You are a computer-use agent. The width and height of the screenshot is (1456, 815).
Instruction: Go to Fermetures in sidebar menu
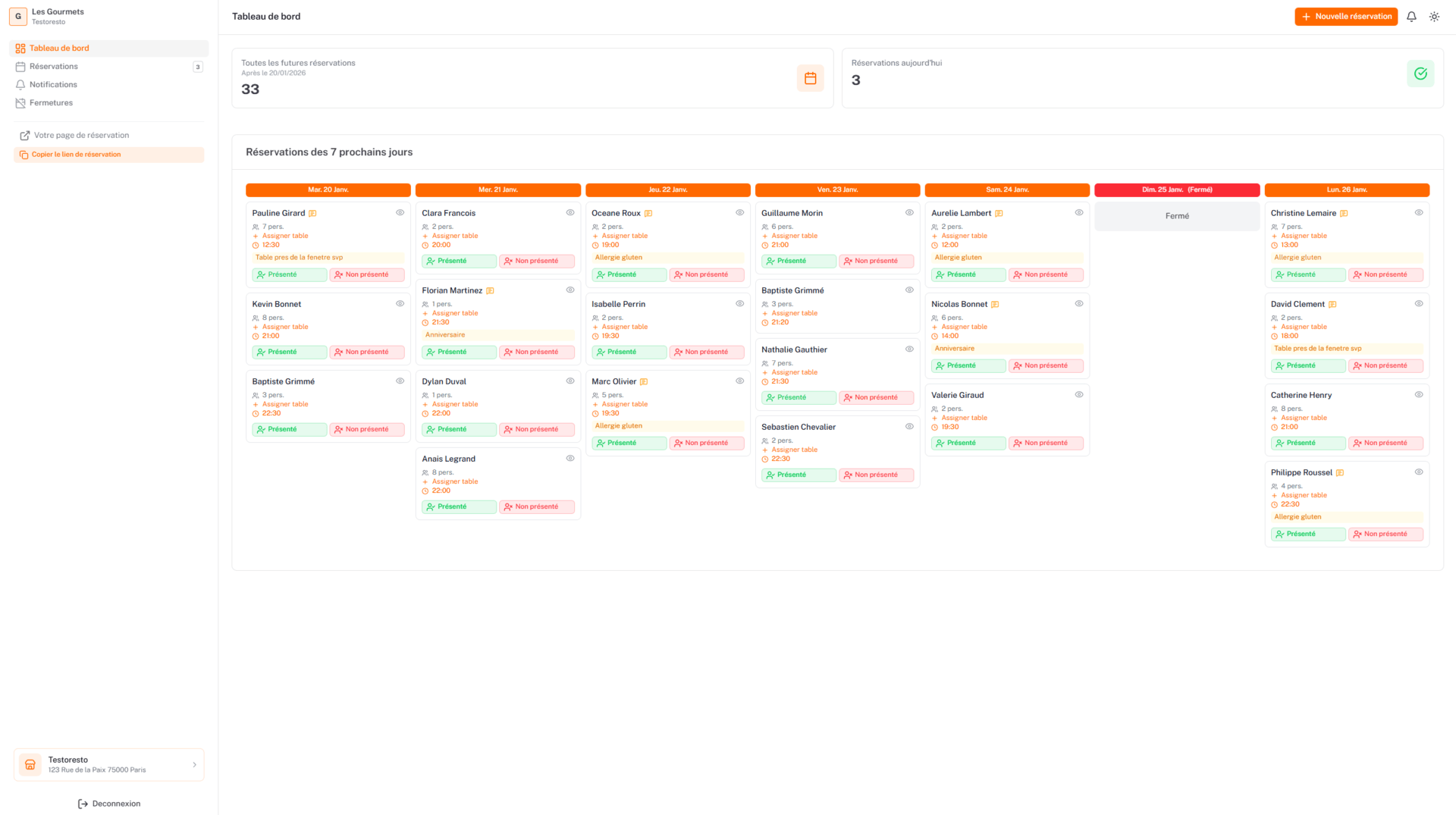(51, 103)
